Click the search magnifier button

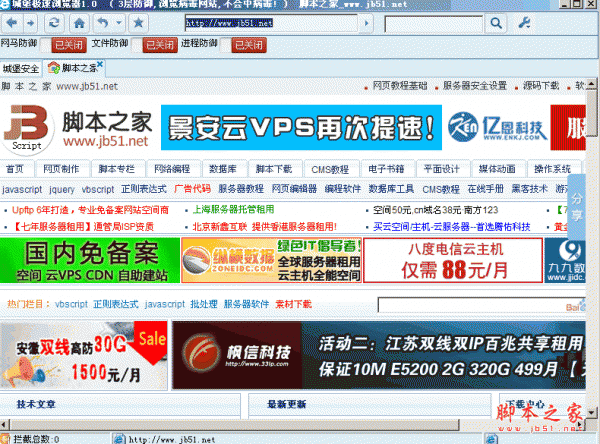(x=496, y=23)
